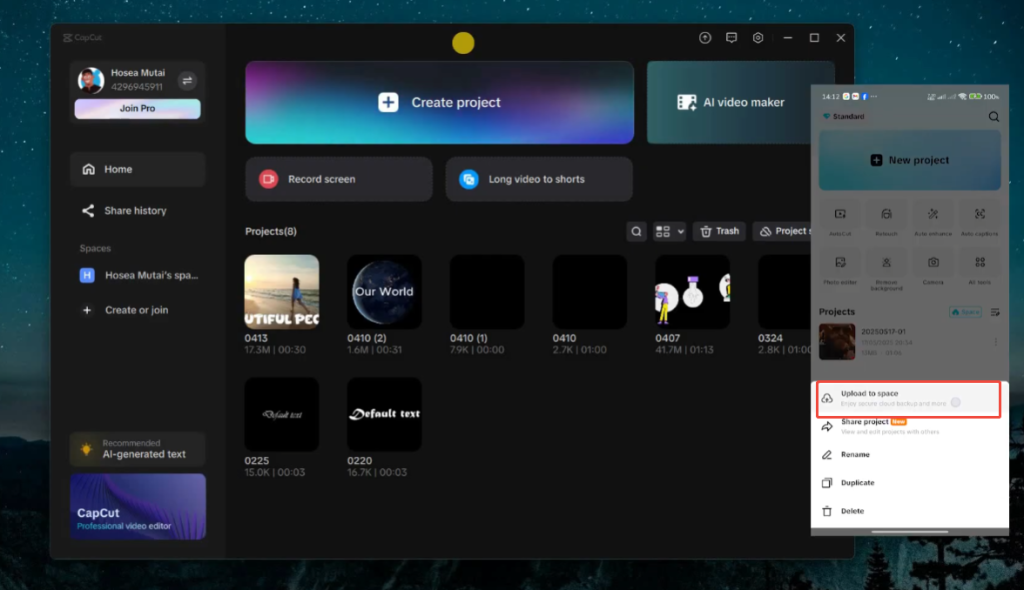
Task: Click the project name '0410 (1)'
Action: click(468, 338)
